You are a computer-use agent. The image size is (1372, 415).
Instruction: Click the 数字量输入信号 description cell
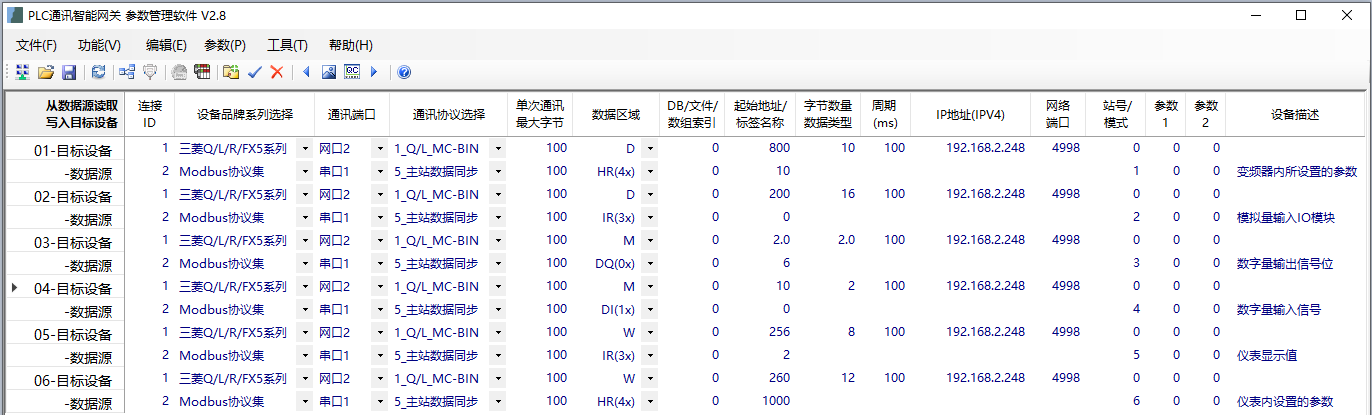[x=1296, y=309]
